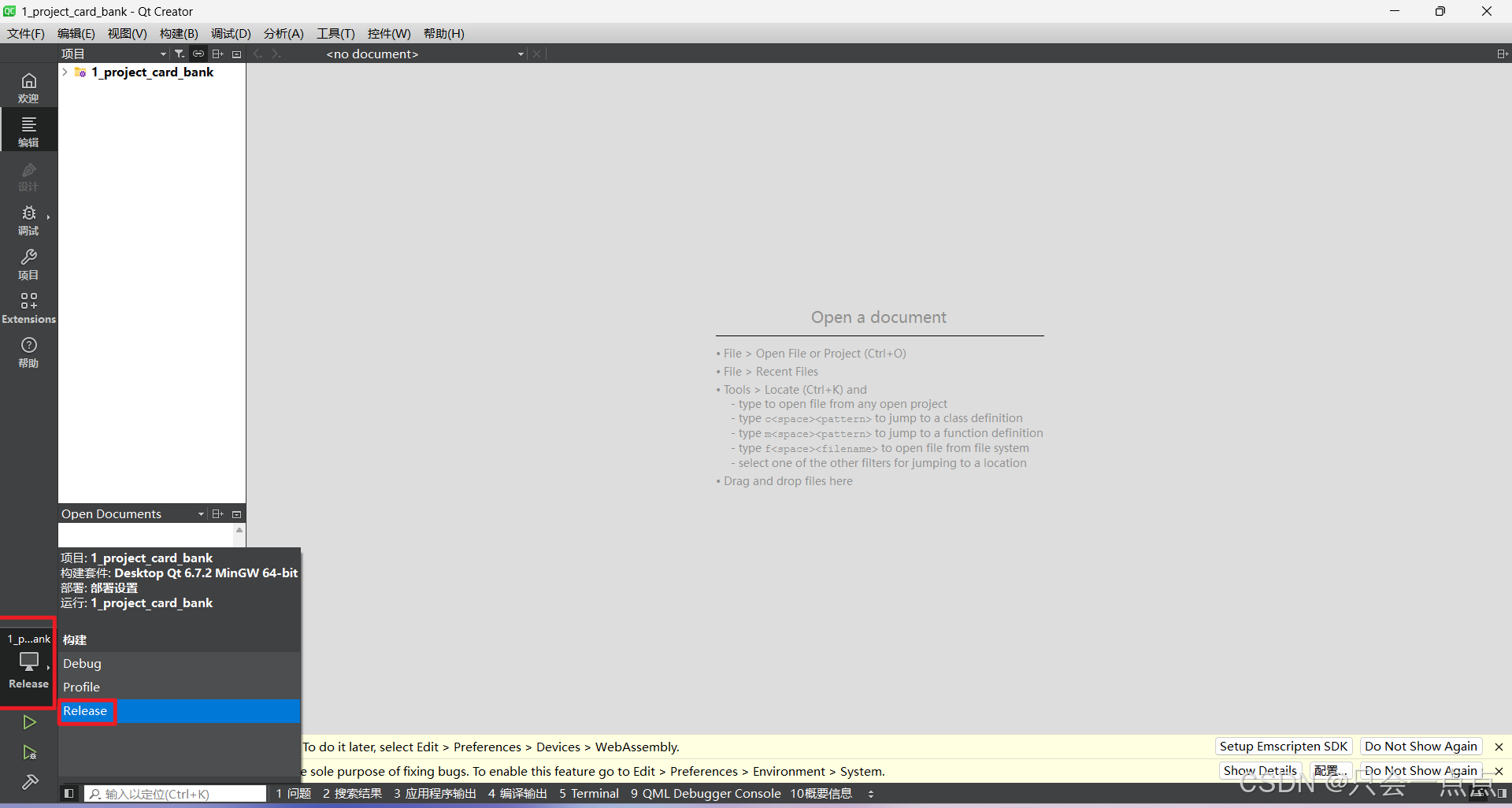Run the project with the green play button
Screen dimensions: 1512x808
[x=29, y=722]
